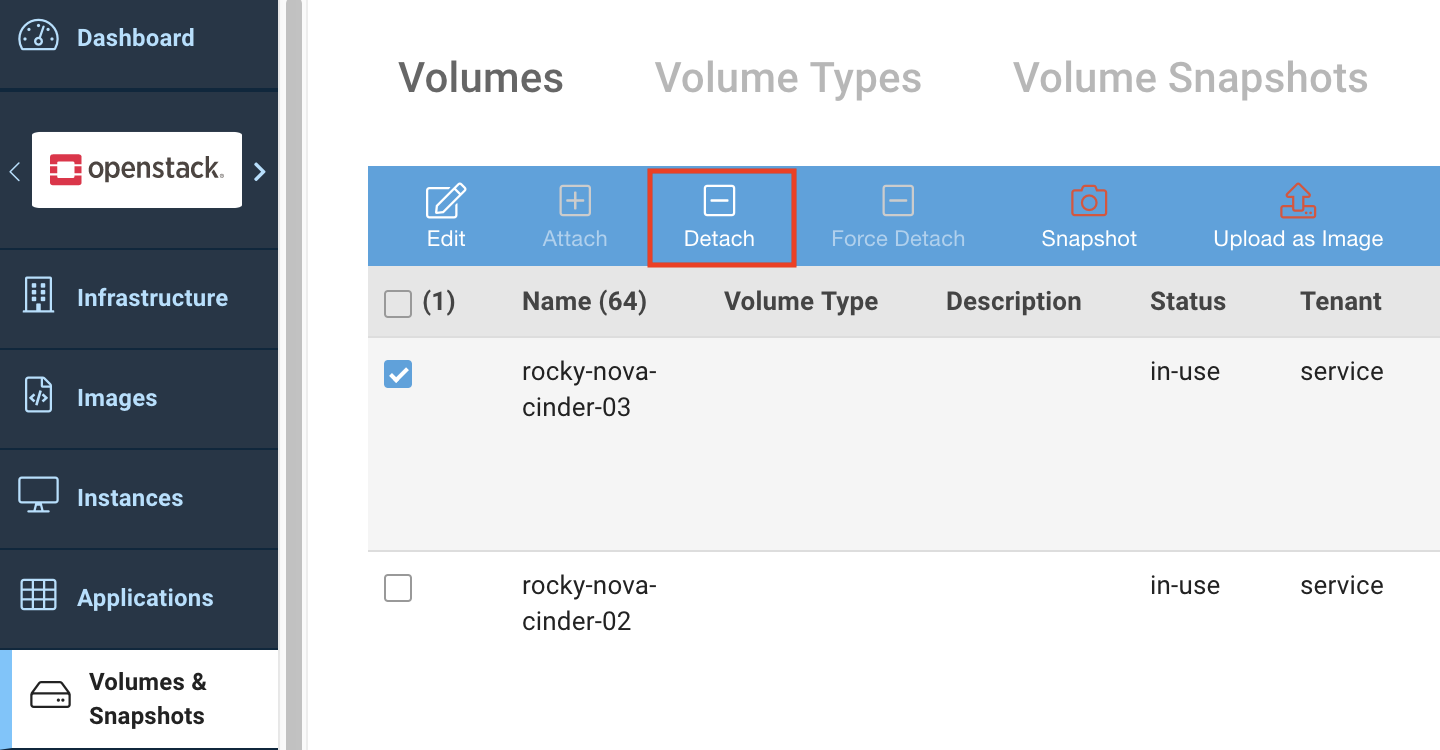Switch to the Volume Types tab

(x=787, y=78)
